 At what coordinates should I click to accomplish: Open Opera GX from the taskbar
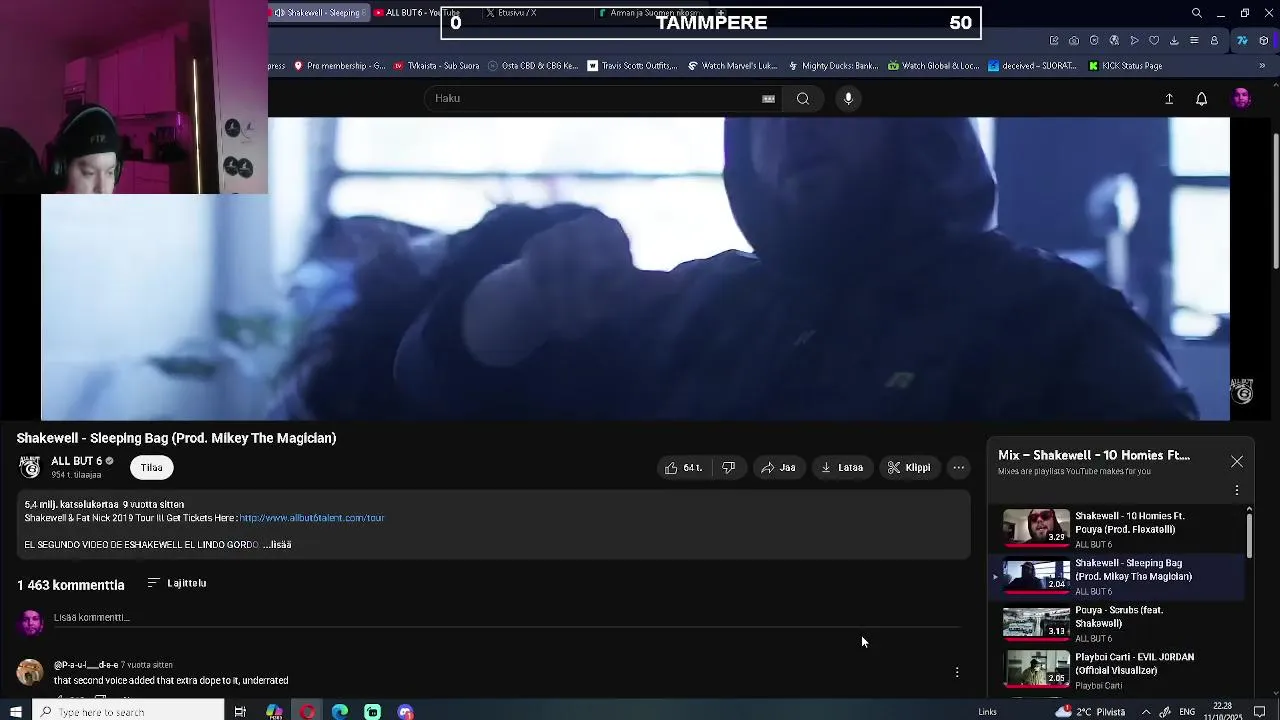point(307,712)
